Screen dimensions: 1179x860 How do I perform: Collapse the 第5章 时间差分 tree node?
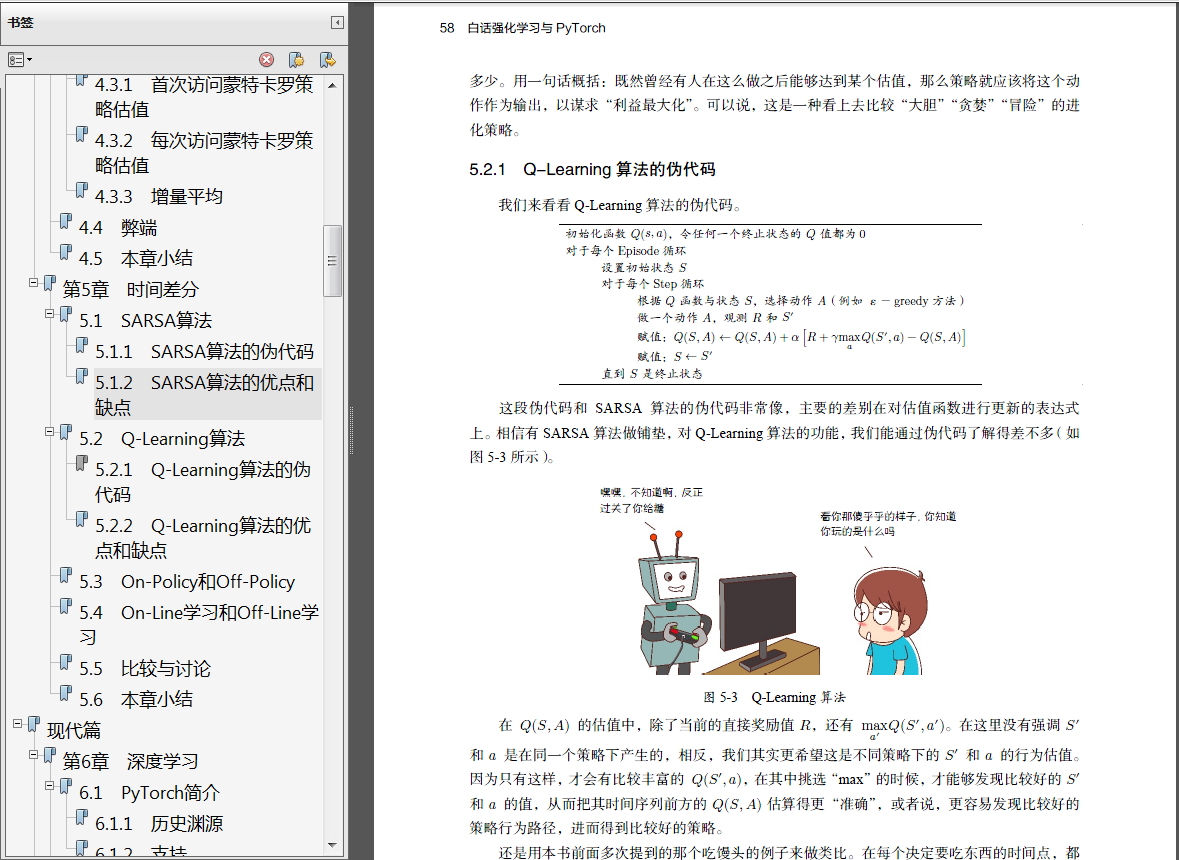click(33, 283)
